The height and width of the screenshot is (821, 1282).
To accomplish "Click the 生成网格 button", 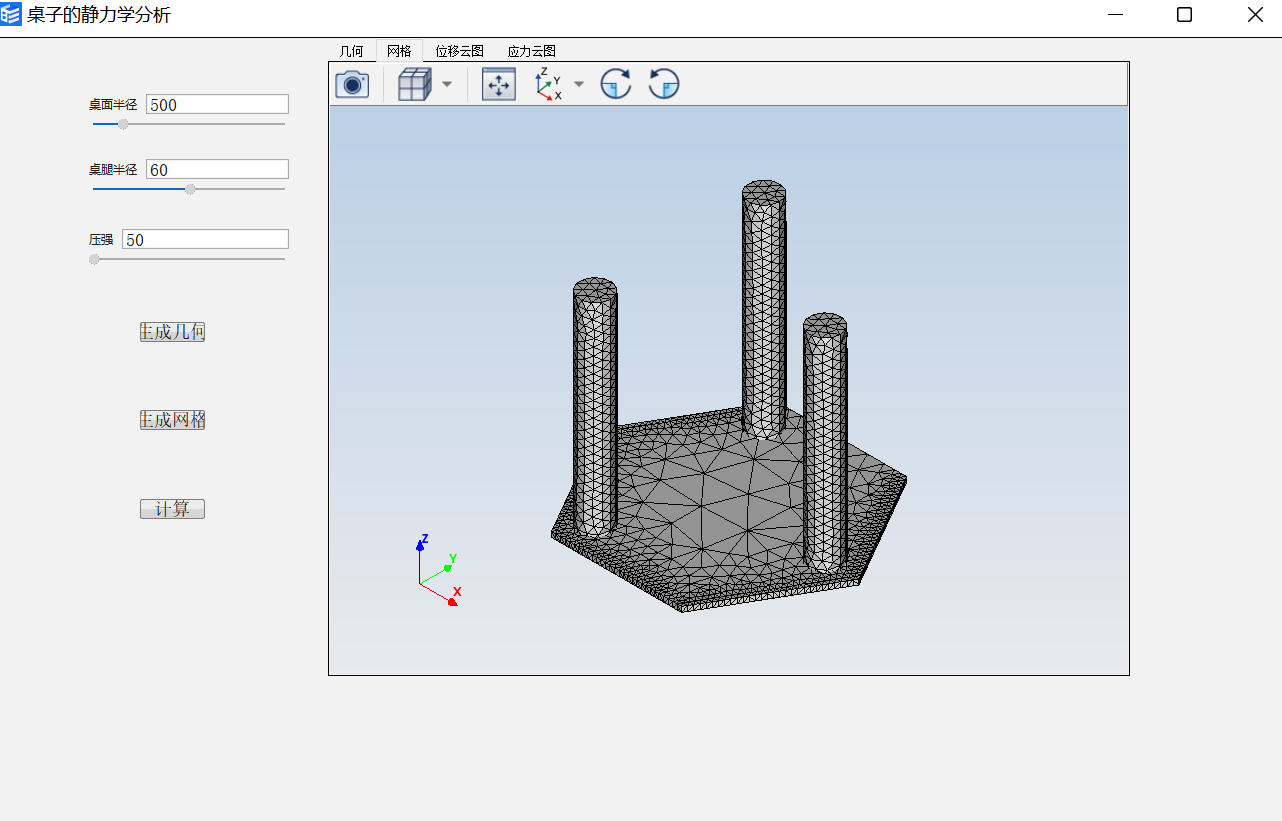I will pos(172,420).
